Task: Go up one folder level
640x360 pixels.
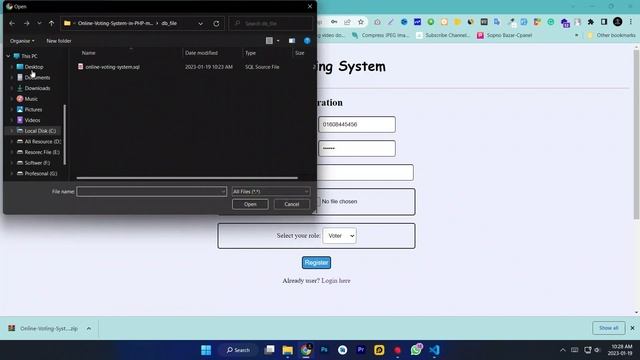Action: [x=51, y=24]
